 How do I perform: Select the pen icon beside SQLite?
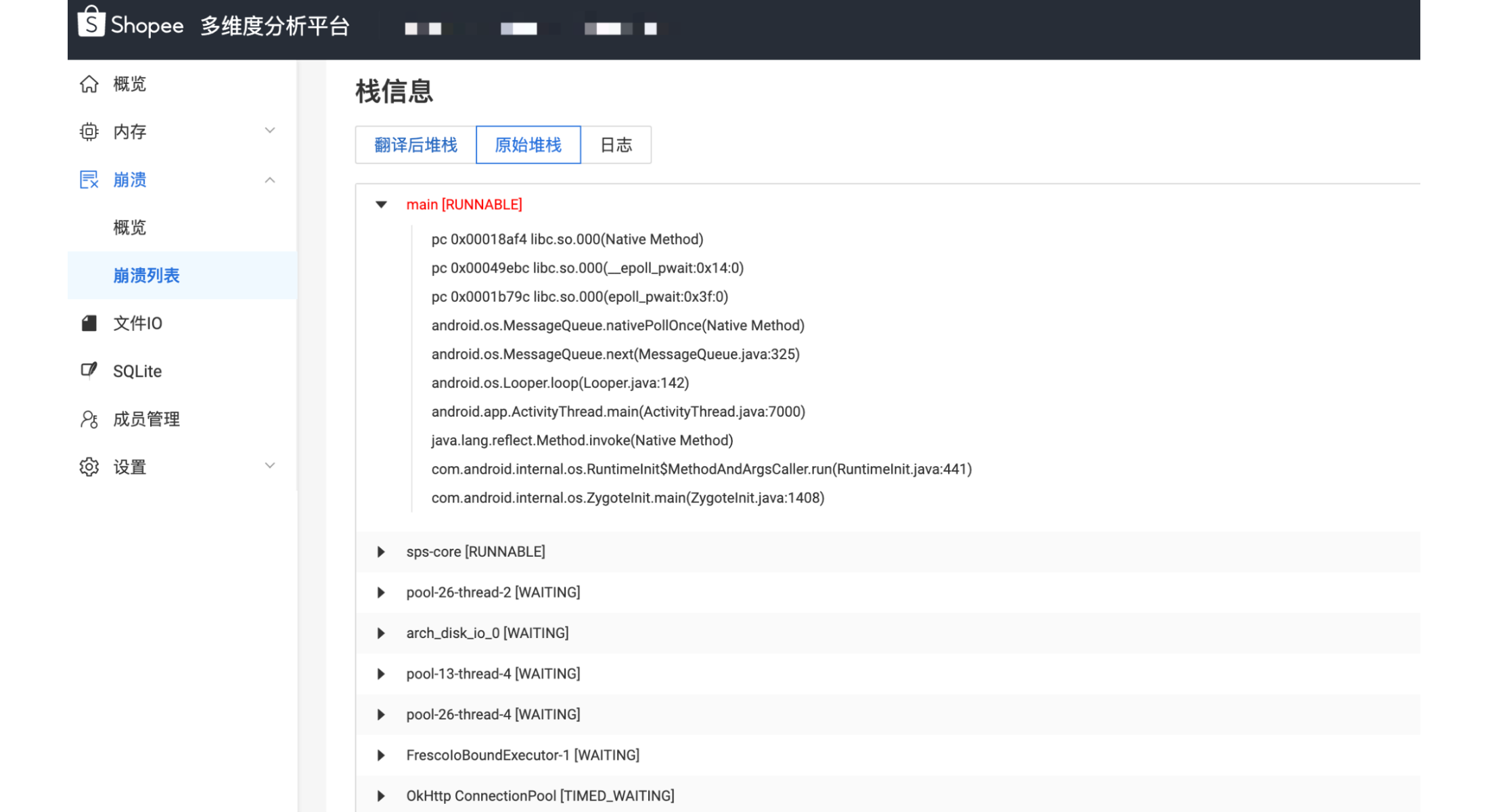click(x=89, y=370)
